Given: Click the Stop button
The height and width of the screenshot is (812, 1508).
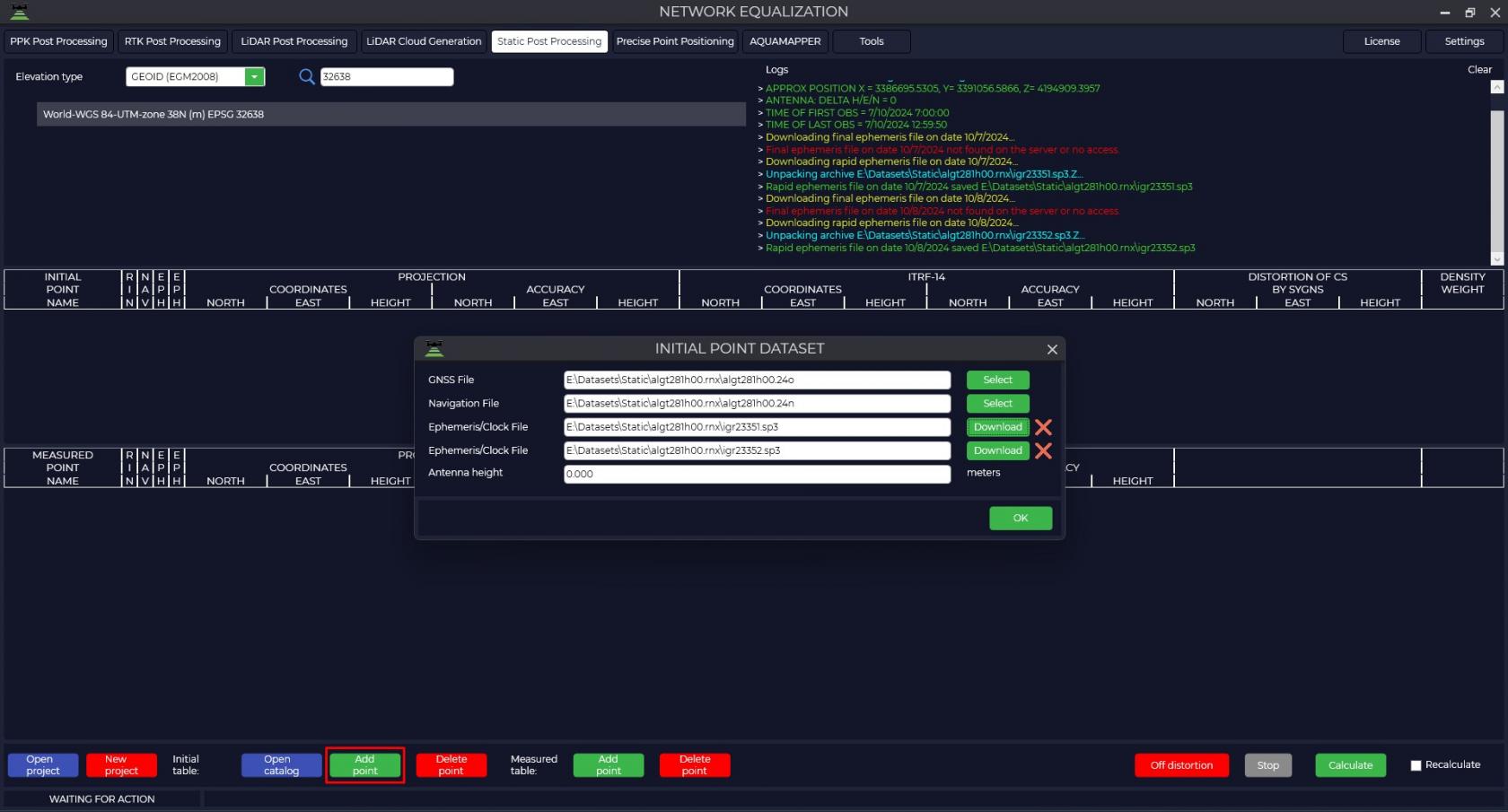Looking at the screenshot, I should tap(1268, 765).
